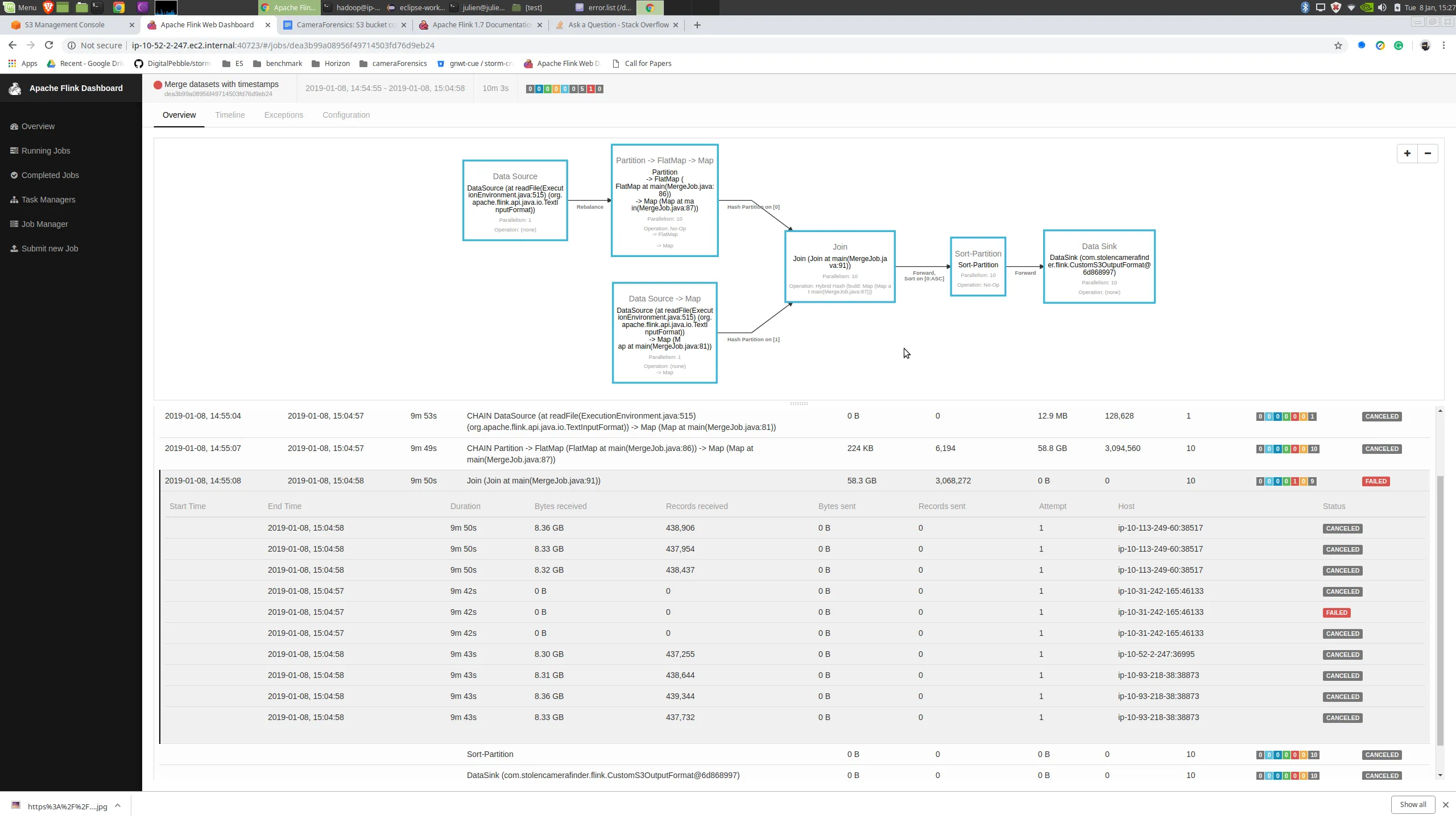Screen dimensions: 1456x819
Task: Expand the Sort-Partition row
Action: pyautogui.click(x=490, y=755)
